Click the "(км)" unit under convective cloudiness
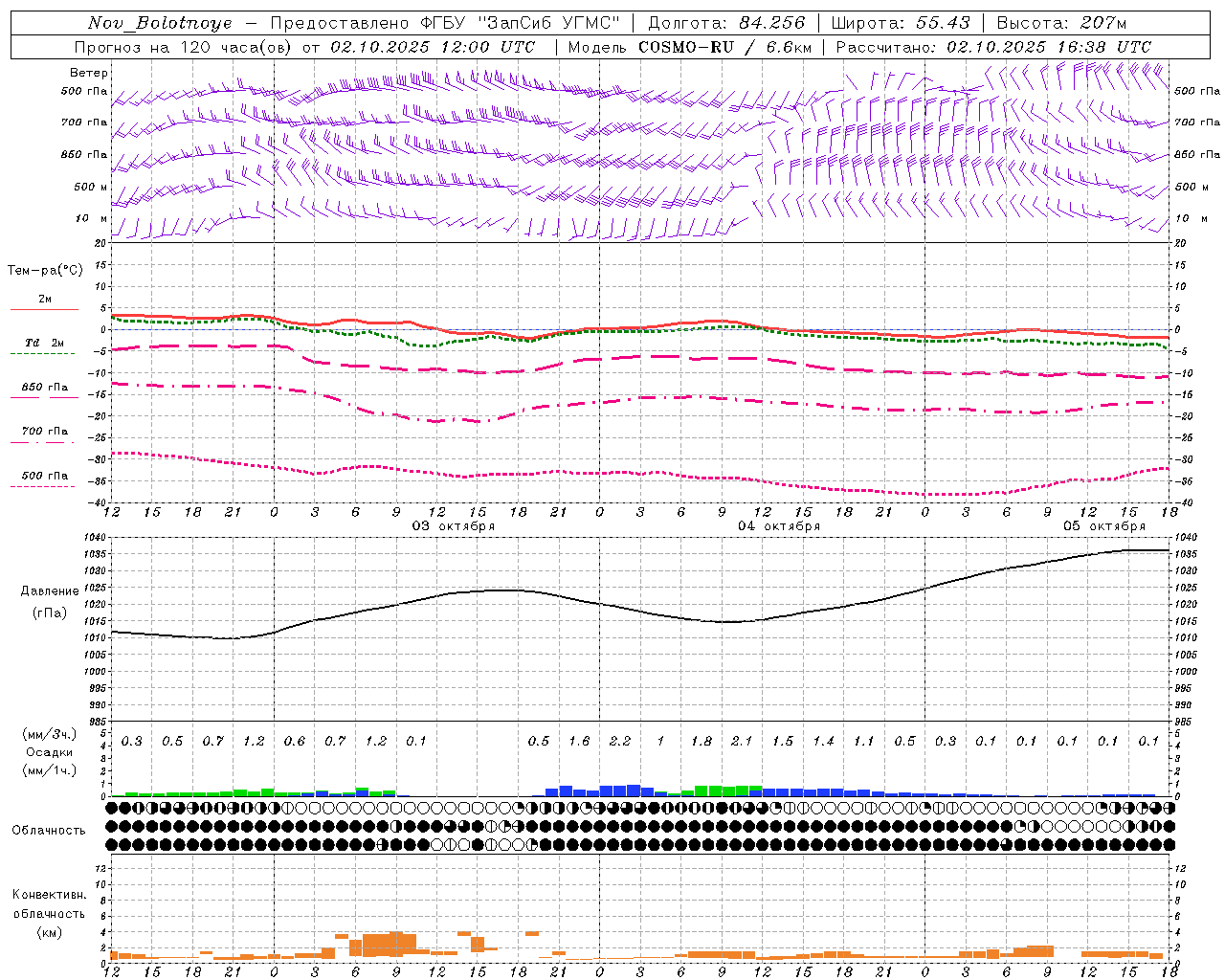This screenshot has width=1225, height=980. point(50,932)
